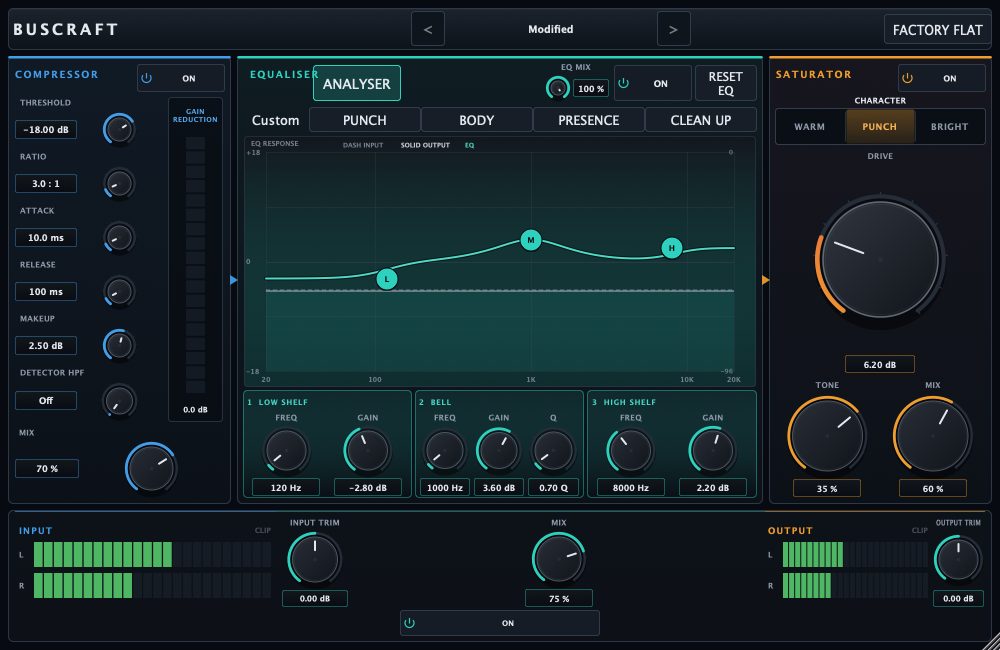The height and width of the screenshot is (650, 1000).
Task: Click the Detector HPF knob
Action: (119, 401)
